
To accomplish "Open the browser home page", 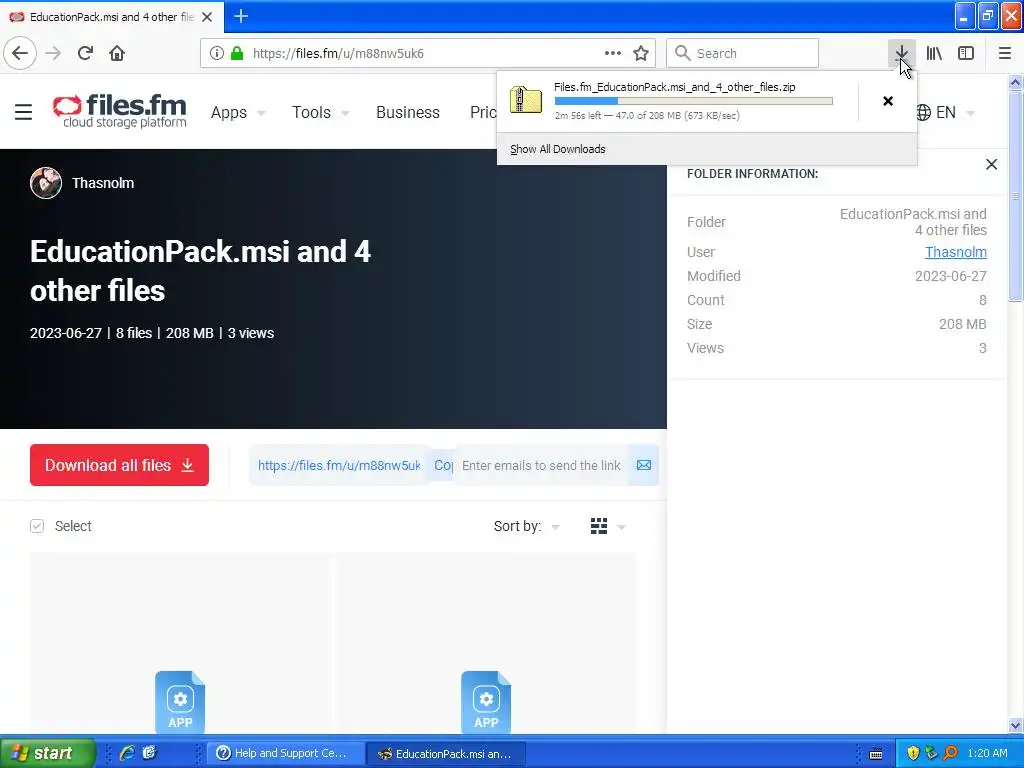I will pyautogui.click(x=117, y=53).
